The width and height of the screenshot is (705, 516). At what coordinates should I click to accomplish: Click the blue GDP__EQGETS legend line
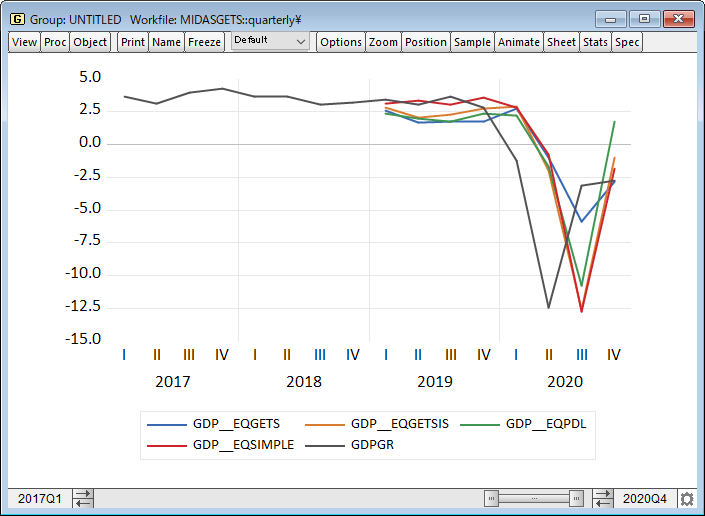(x=166, y=425)
